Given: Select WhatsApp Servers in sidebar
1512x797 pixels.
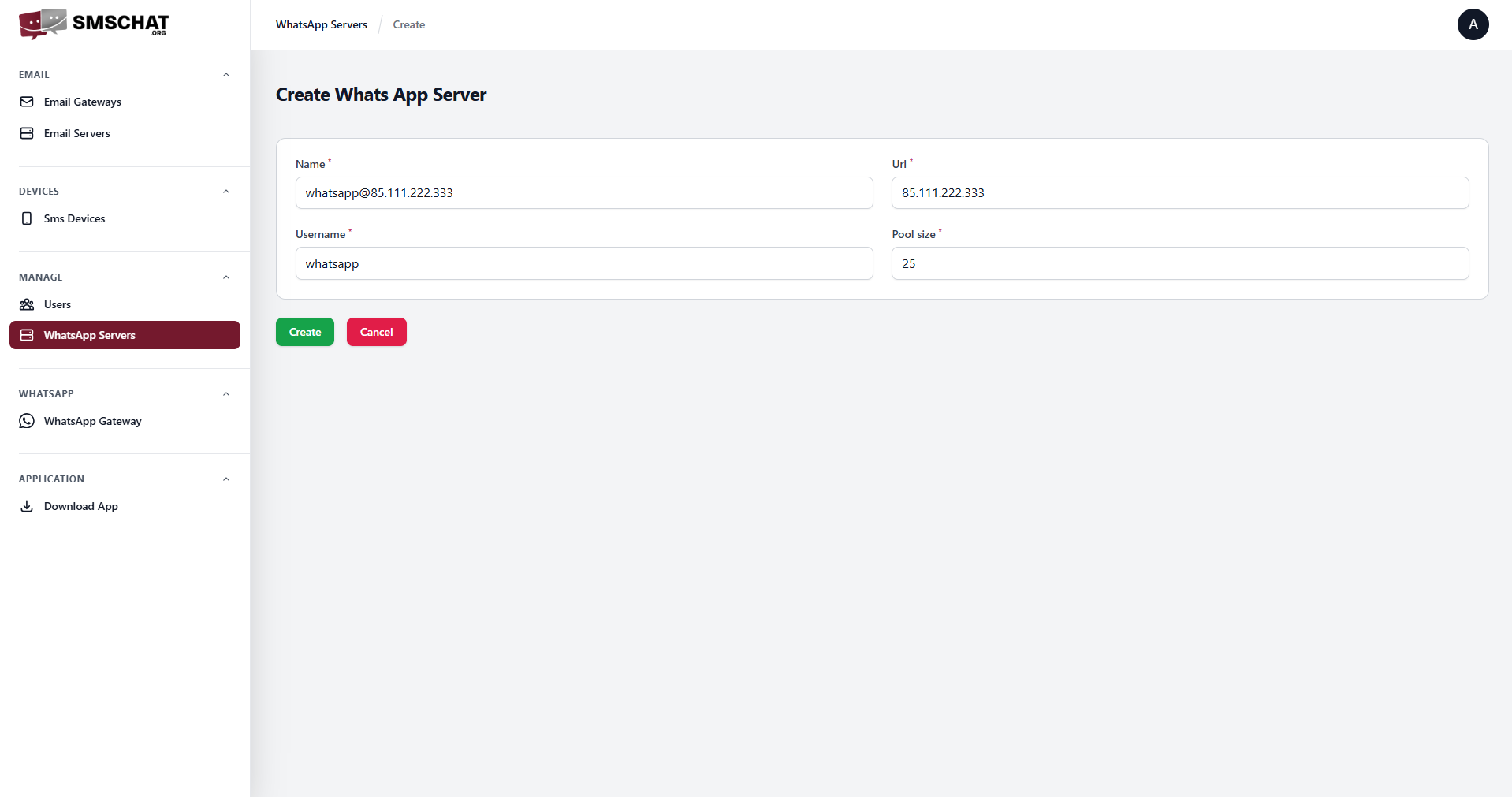Looking at the screenshot, I should [125, 335].
